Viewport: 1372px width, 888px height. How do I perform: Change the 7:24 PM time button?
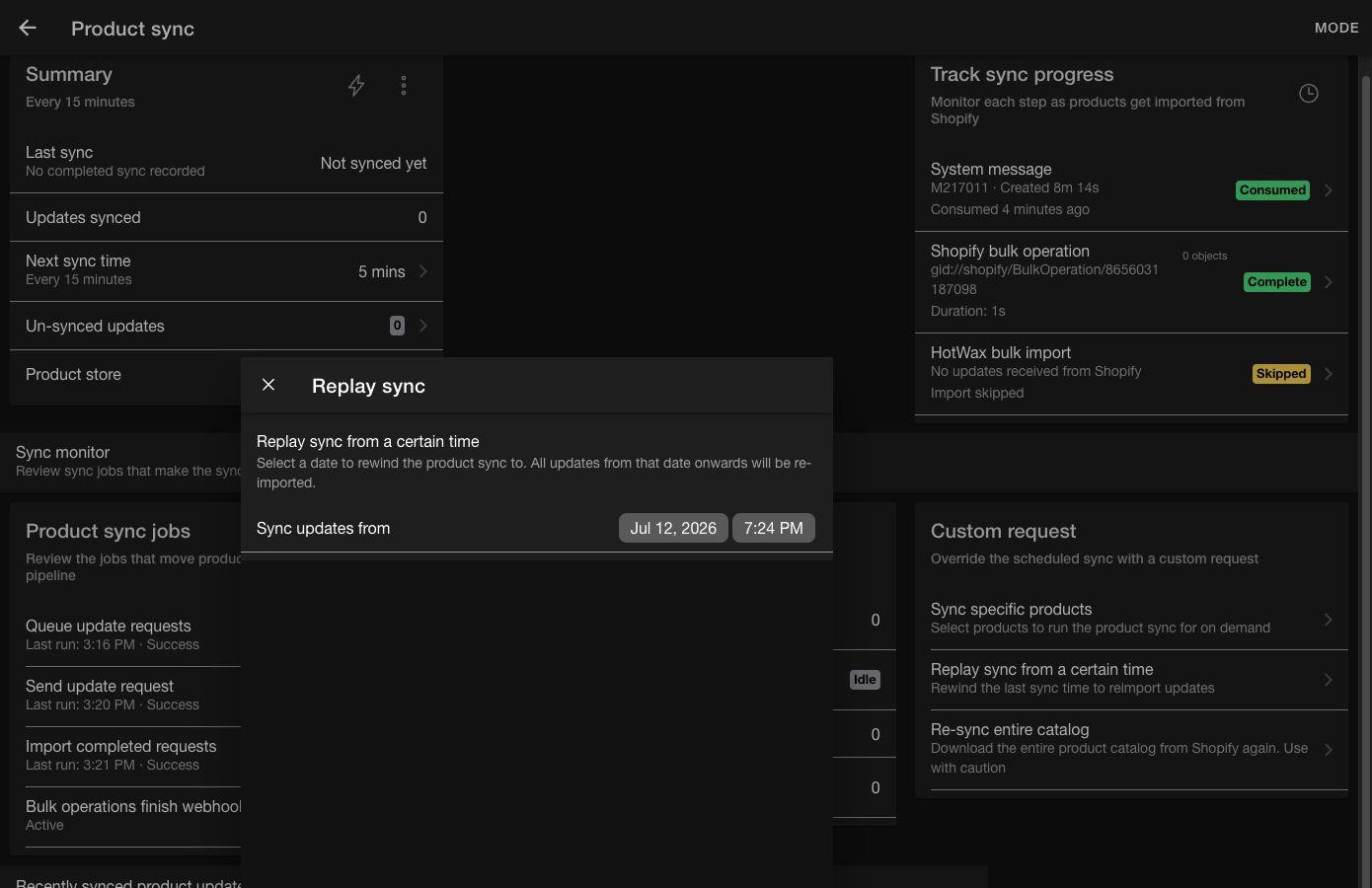(774, 528)
